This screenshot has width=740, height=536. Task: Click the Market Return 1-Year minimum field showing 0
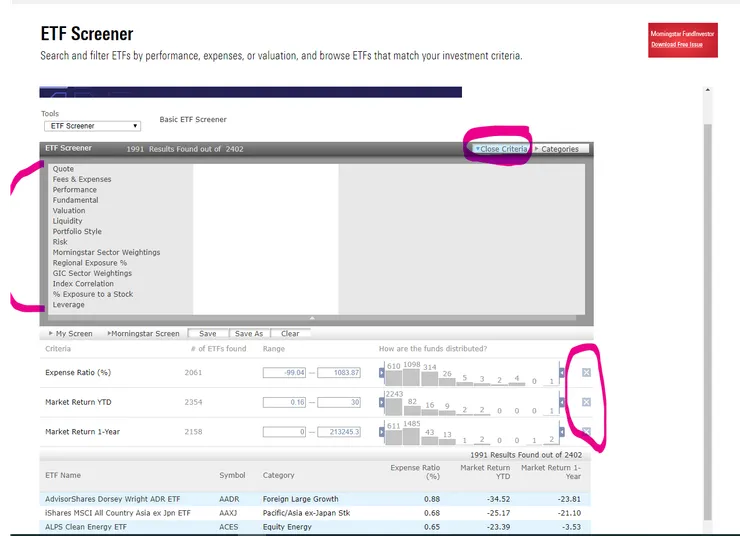pos(284,432)
